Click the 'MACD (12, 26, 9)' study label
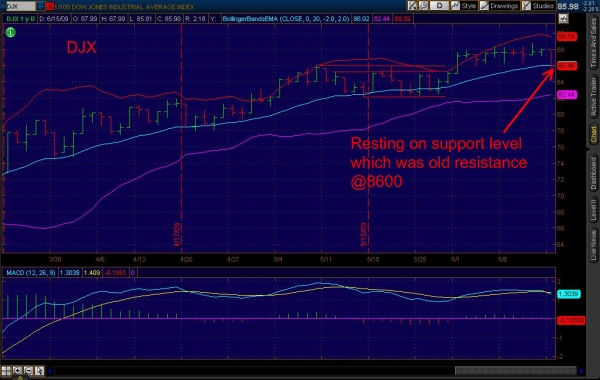 point(31,272)
